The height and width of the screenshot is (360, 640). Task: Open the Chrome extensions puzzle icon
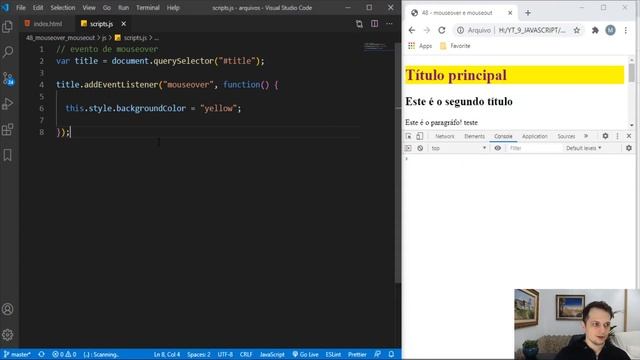pyautogui.click(x=595, y=30)
